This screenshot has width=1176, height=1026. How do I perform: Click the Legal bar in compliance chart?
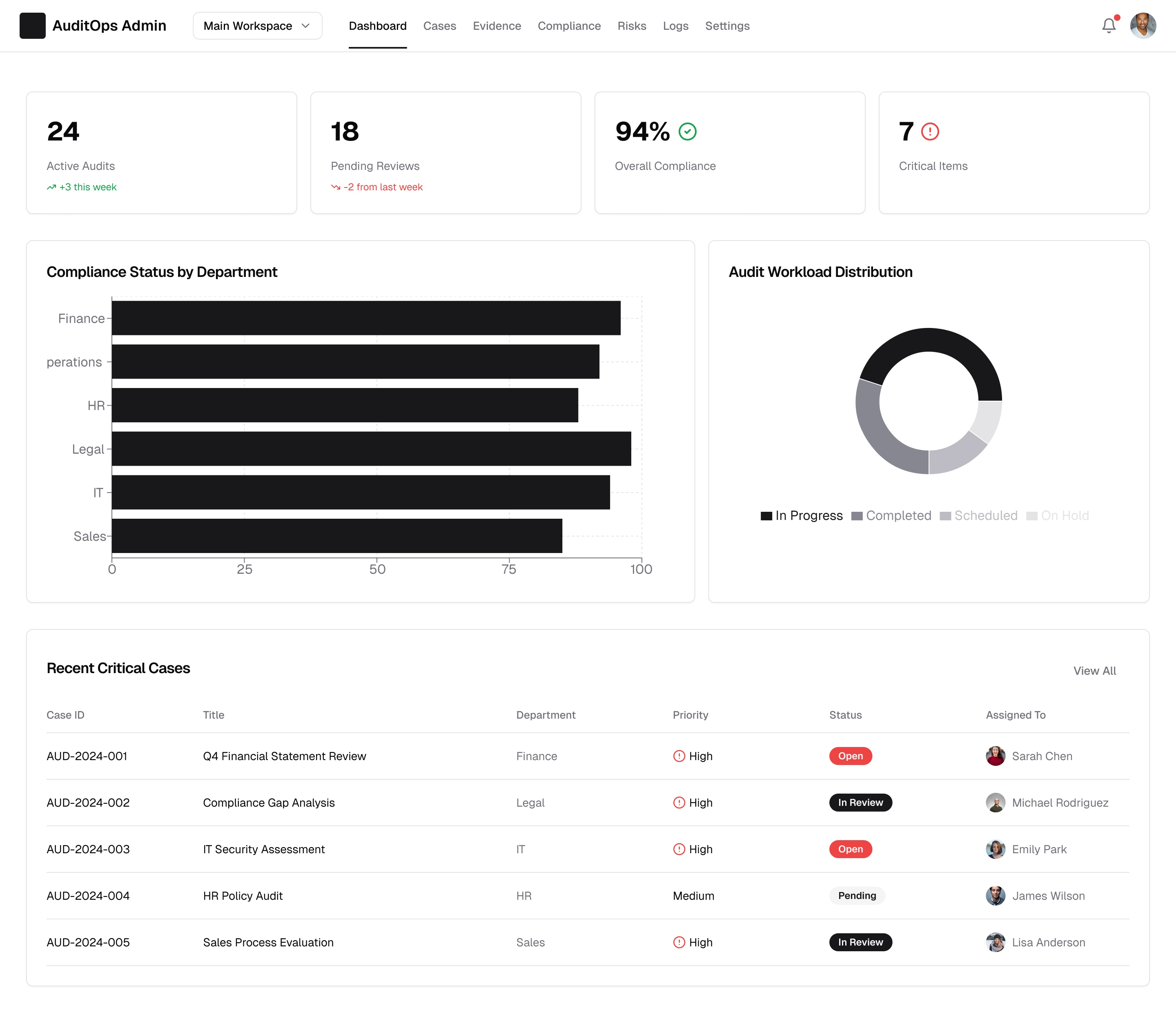coord(371,449)
